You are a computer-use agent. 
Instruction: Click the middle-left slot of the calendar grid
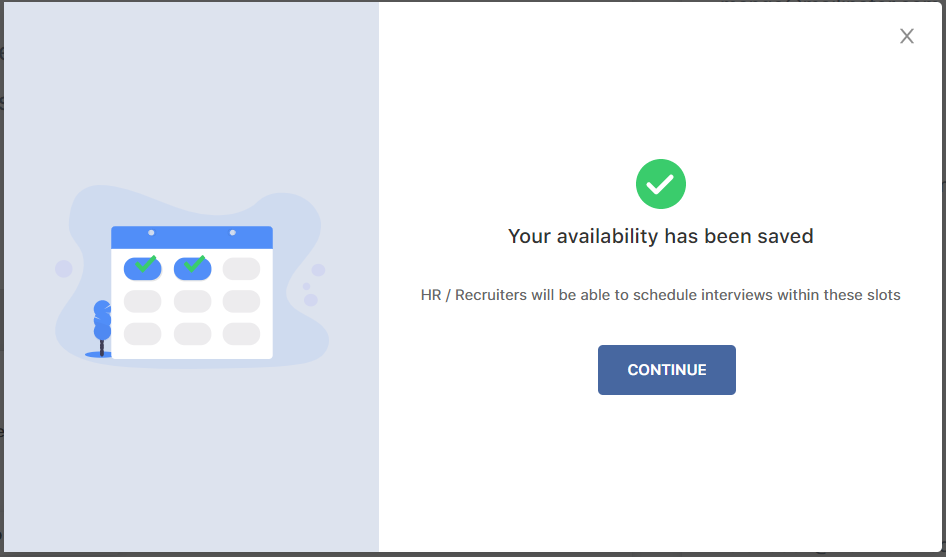(142, 301)
